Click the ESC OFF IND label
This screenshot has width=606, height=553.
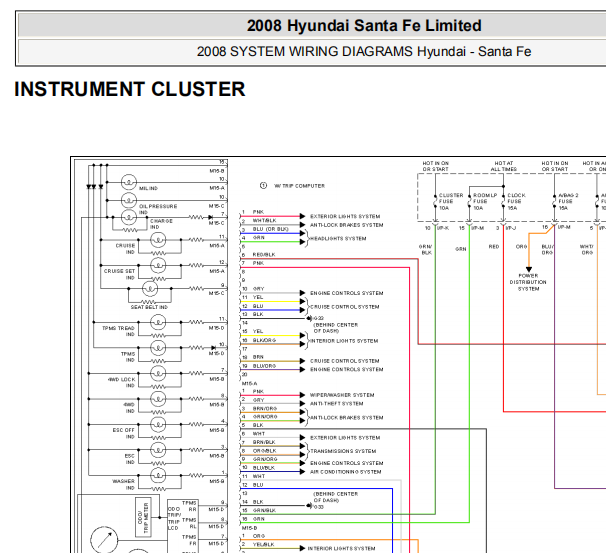coord(124,434)
